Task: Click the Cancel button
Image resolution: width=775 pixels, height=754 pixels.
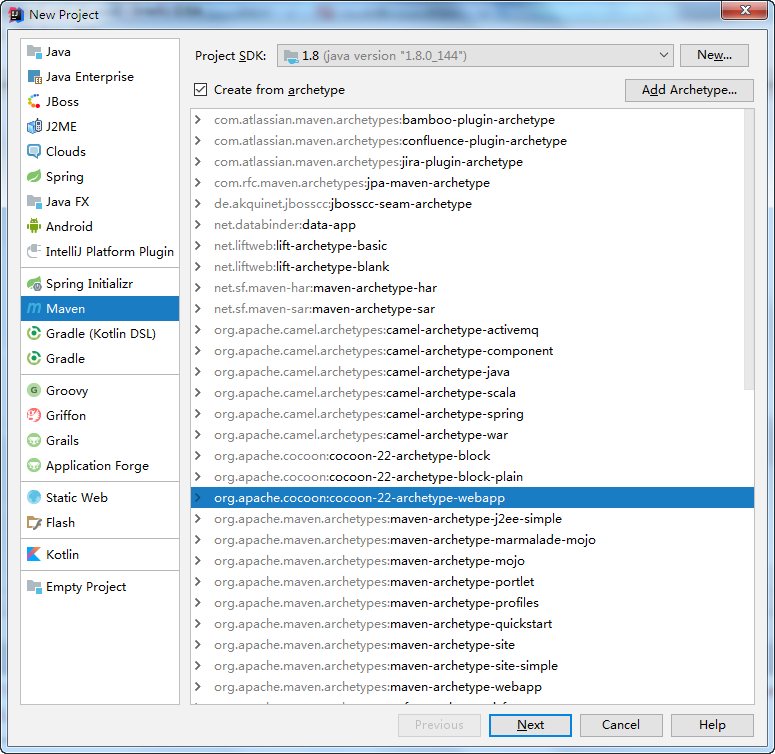Action: click(x=621, y=725)
